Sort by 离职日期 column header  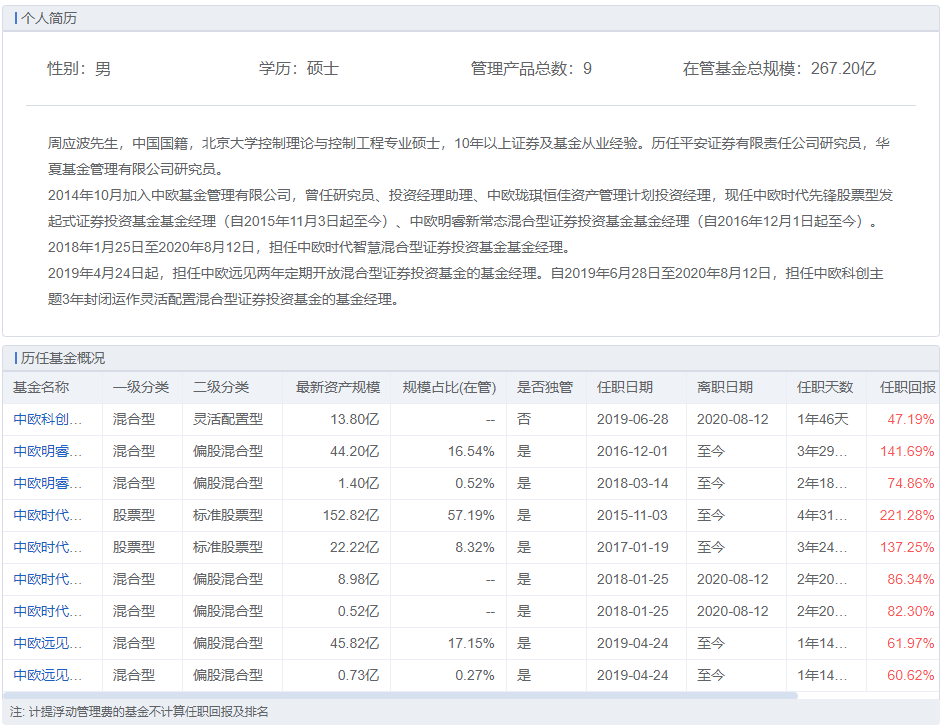click(x=725, y=387)
